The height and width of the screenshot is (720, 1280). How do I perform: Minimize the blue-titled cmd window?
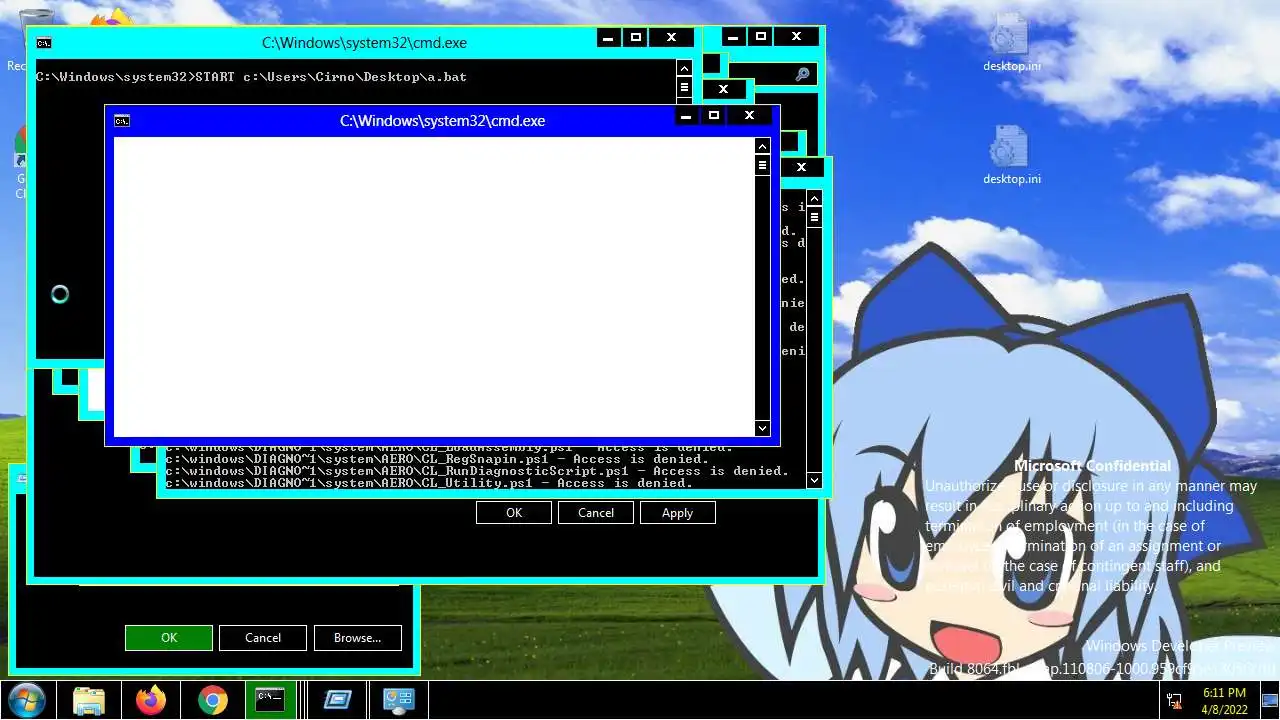686,116
